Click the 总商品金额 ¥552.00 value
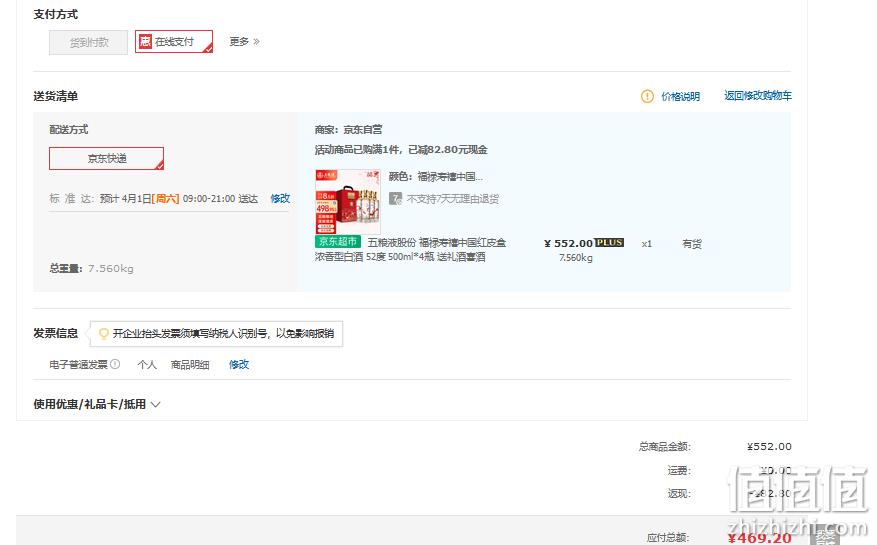Screen dimensions: 877x545 [769, 447]
